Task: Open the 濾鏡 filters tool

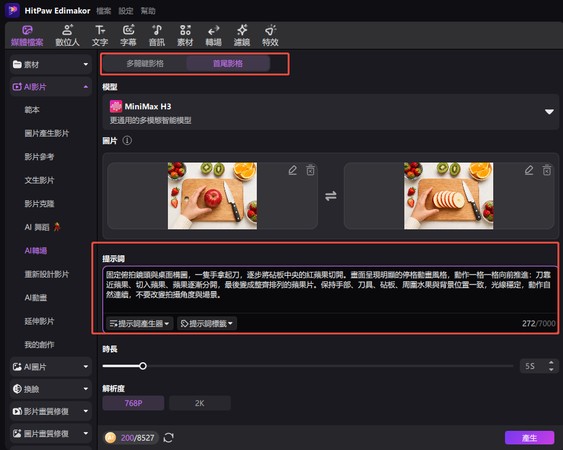Action: point(242,36)
